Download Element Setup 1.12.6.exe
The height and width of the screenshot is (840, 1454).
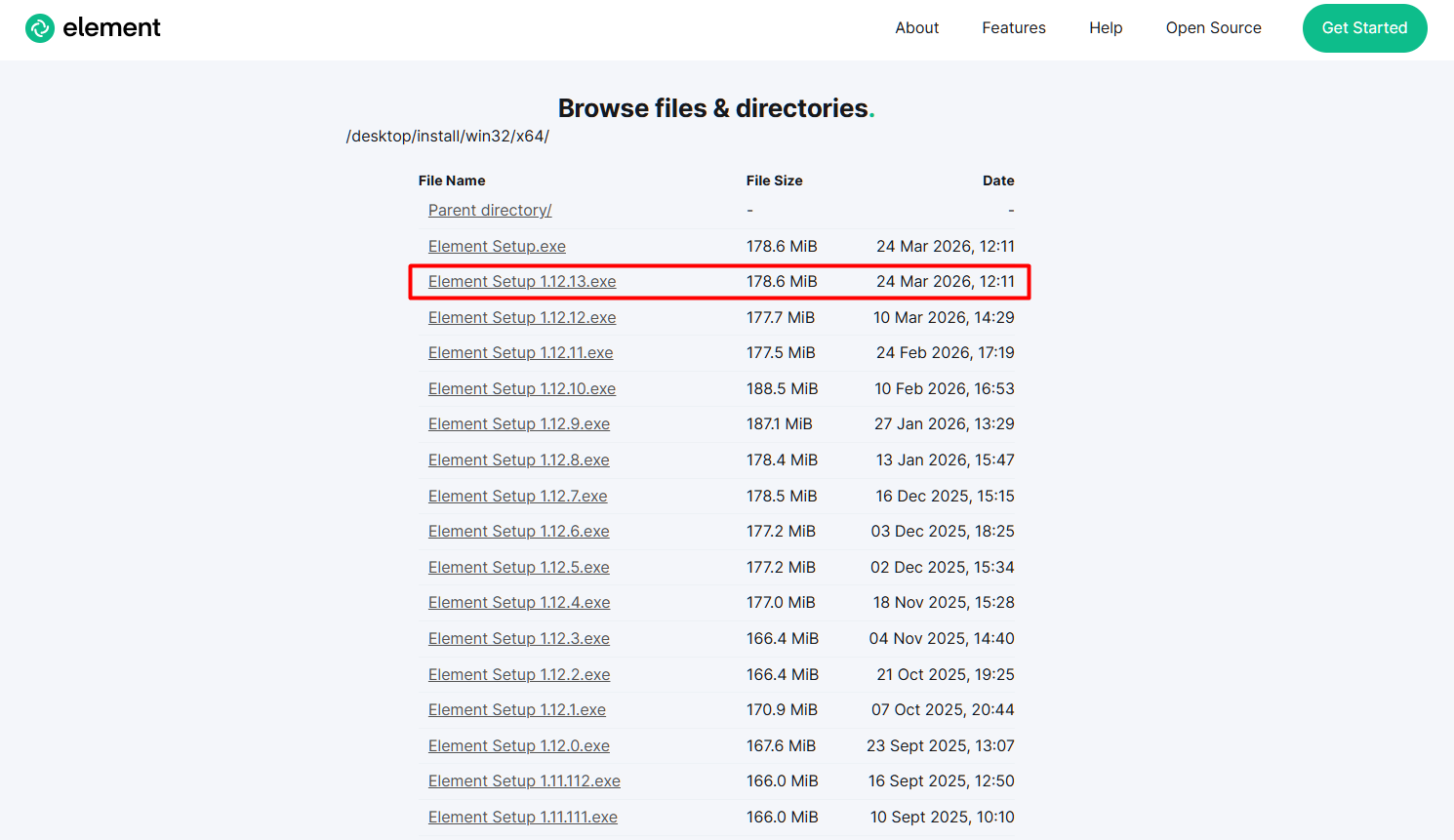[x=519, y=532]
